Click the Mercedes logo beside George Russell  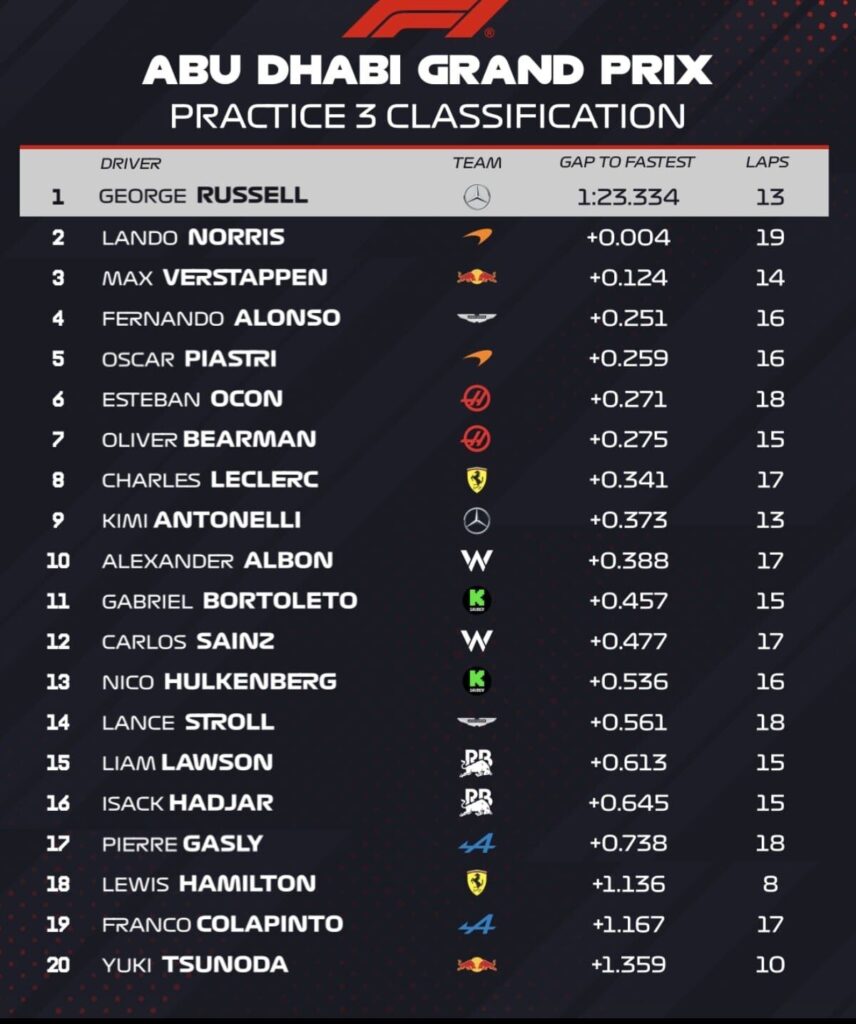pos(477,197)
